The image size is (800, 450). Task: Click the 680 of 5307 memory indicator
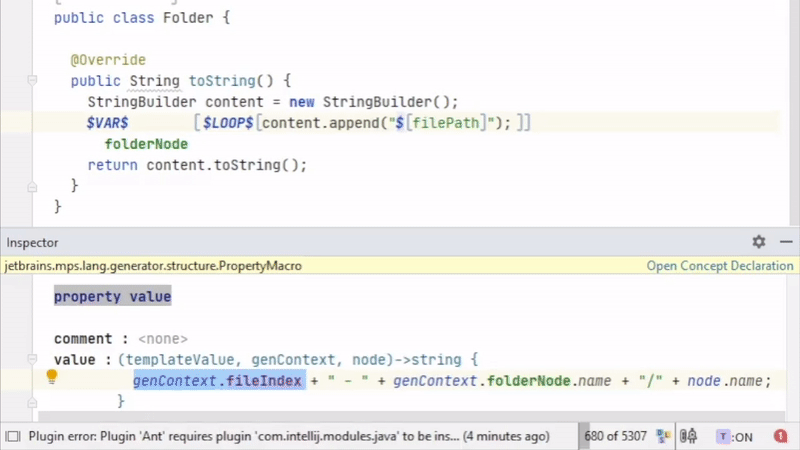(615, 436)
